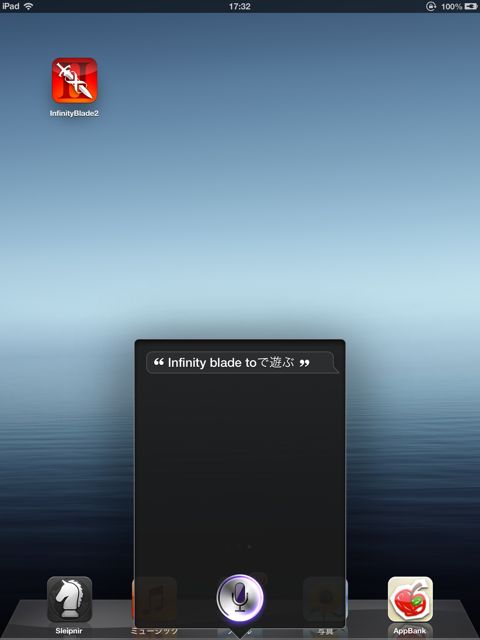Viewport: 480px width, 640px height.
Task: Tap the 100% battery percentage text
Action: (451, 7)
